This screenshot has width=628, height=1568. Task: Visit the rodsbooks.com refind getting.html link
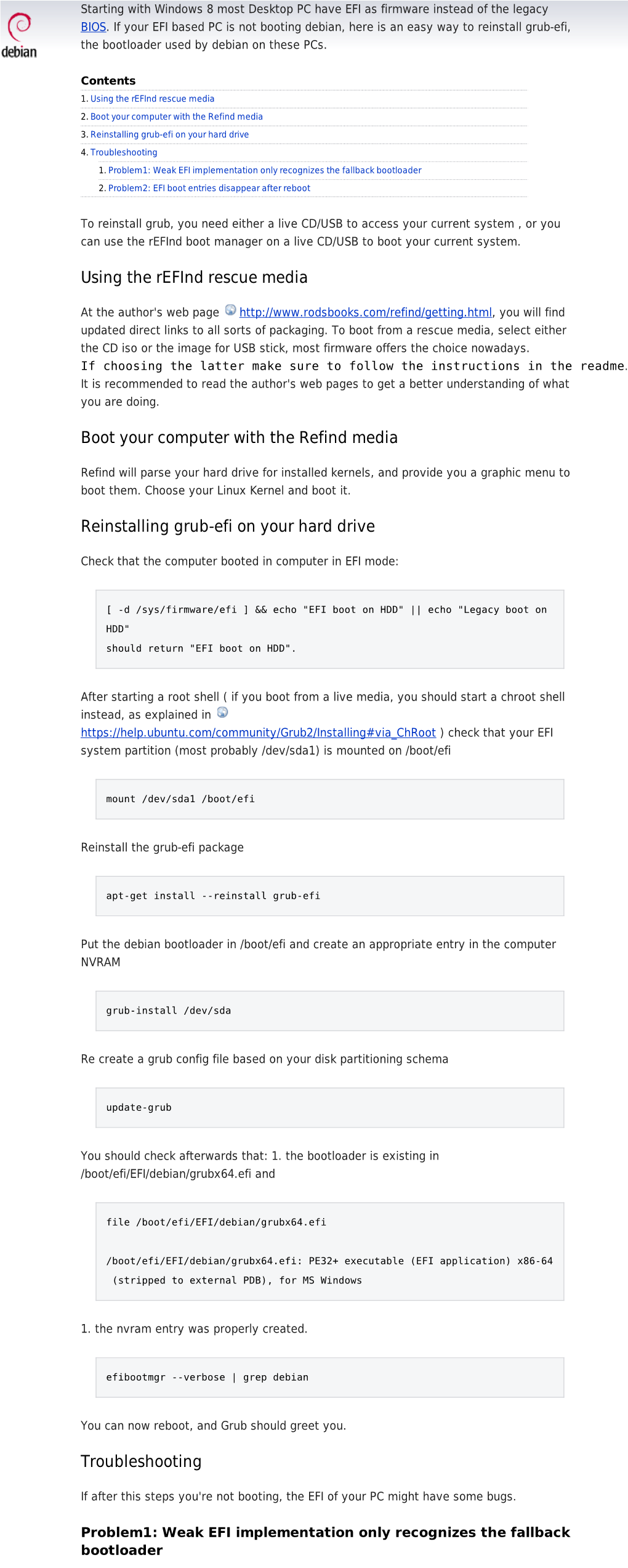pyautogui.click(x=365, y=312)
